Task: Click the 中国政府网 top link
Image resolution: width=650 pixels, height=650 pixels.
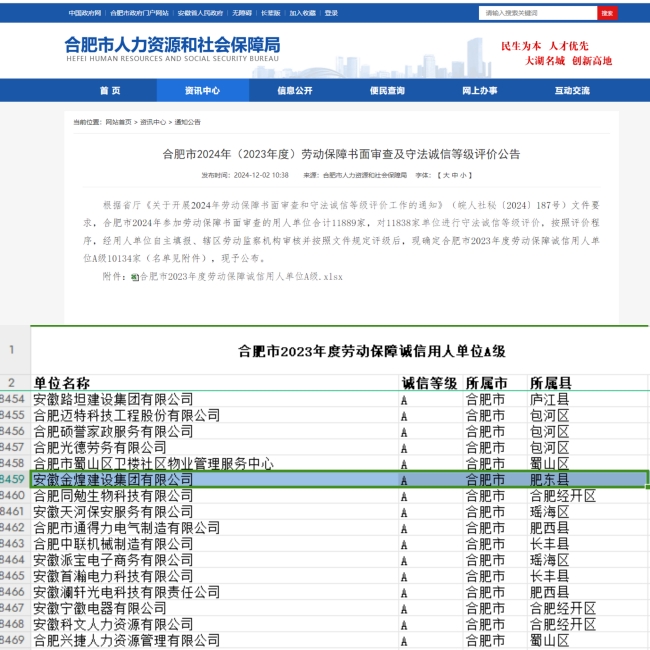Action: tap(84, 13)
